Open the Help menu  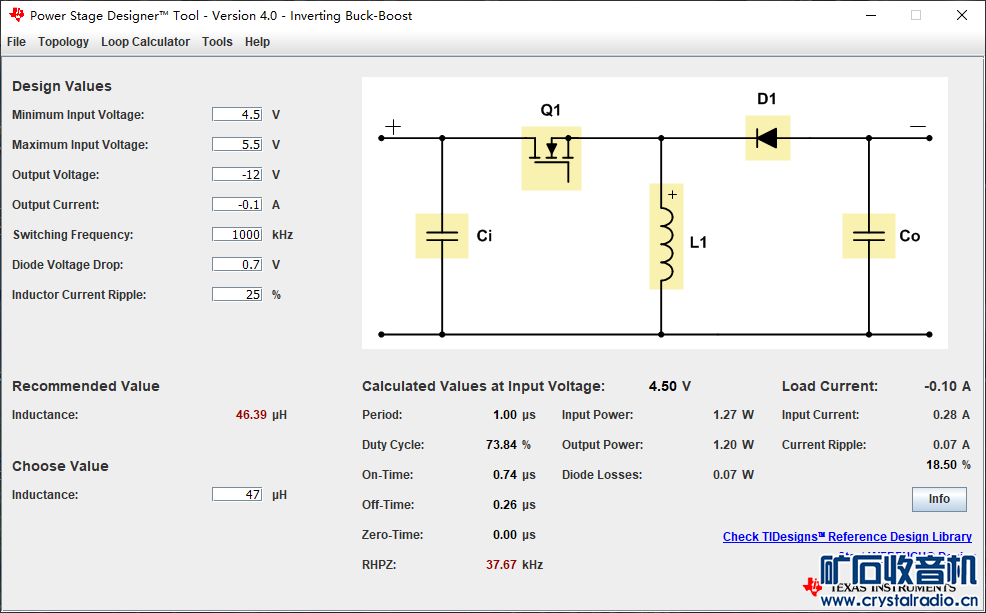[x=257, y=42]
